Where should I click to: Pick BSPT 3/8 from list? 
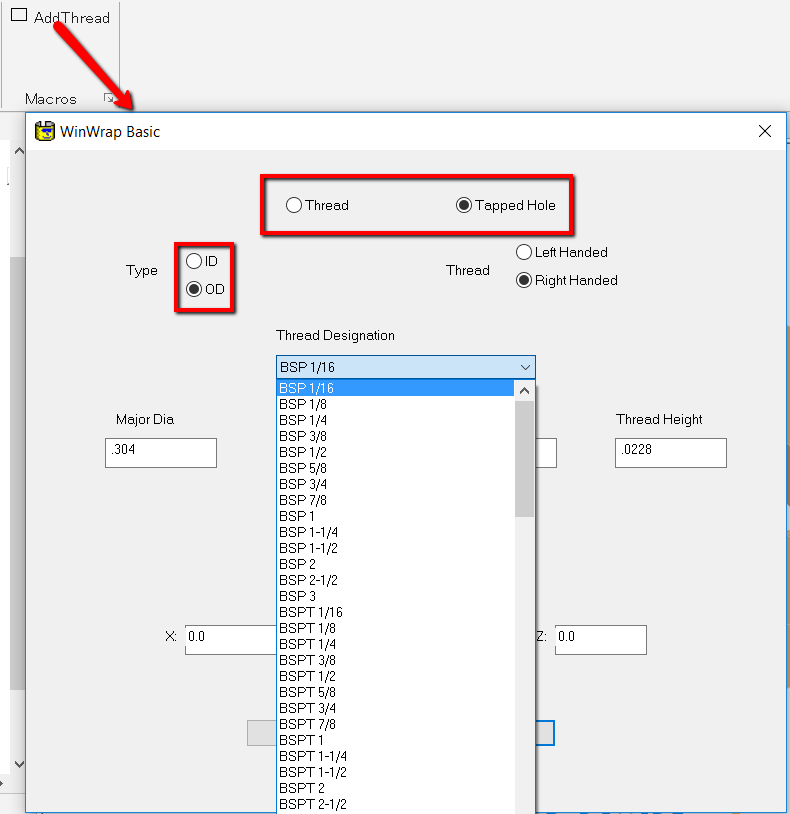(396, 660)
